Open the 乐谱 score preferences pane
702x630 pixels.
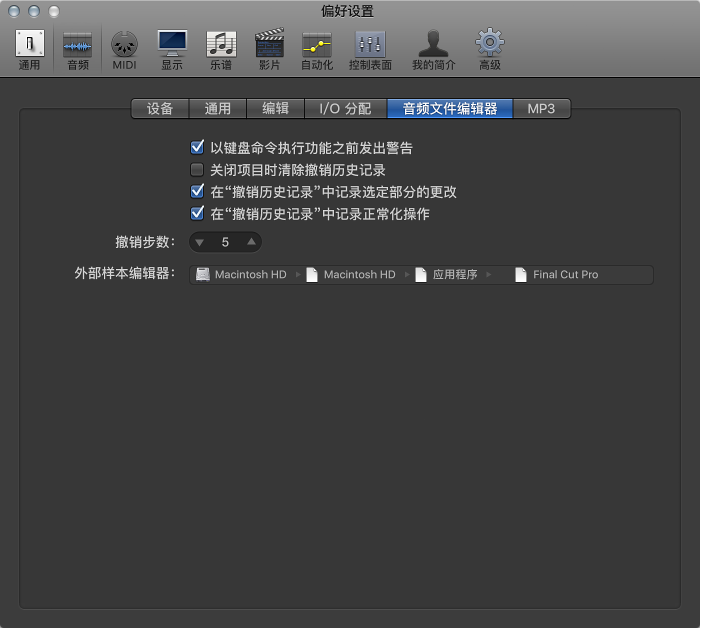tap(221, 49)
